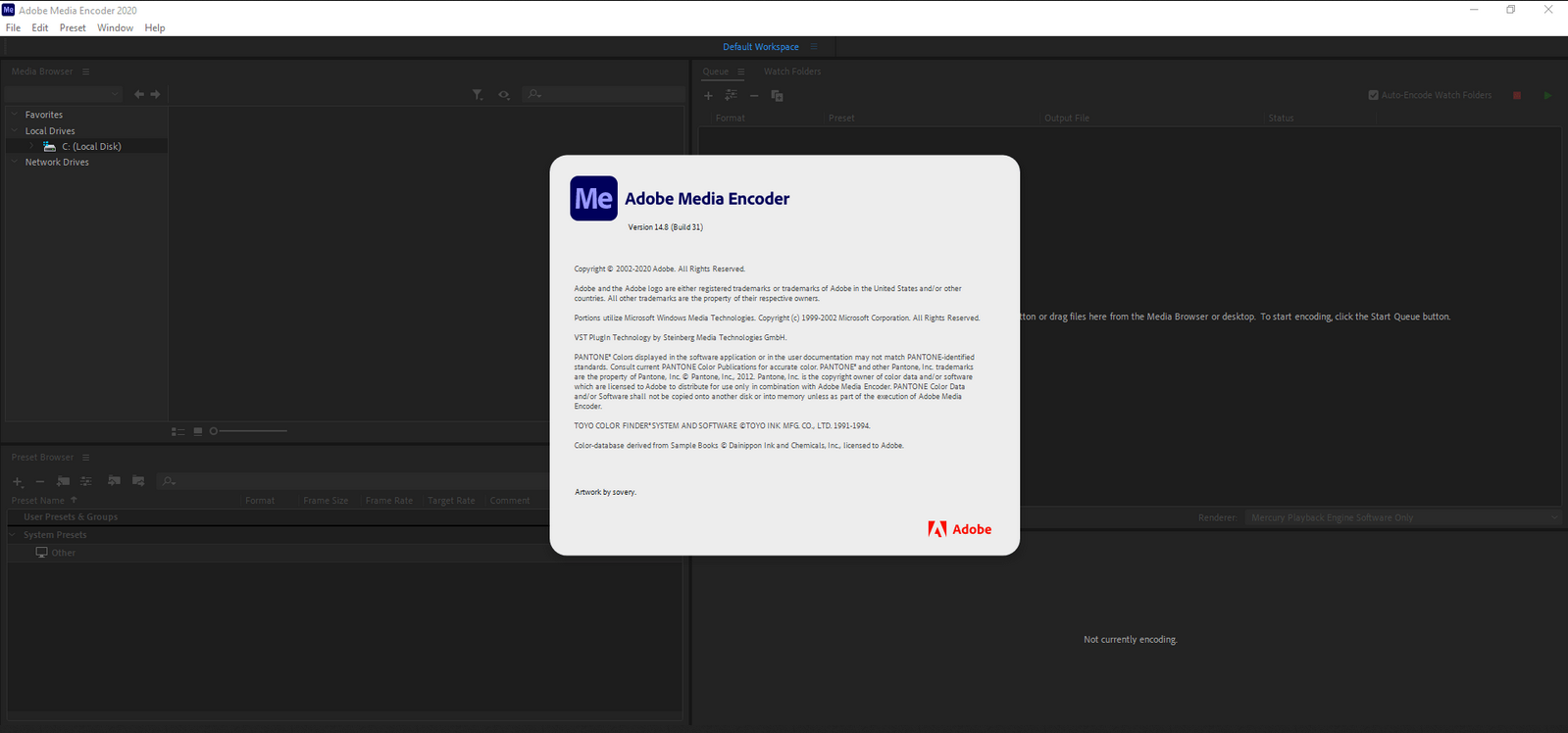Create new preset group folder icon
The width and height of the screenshot is (1568, 733).
click(x=63, y=481)
